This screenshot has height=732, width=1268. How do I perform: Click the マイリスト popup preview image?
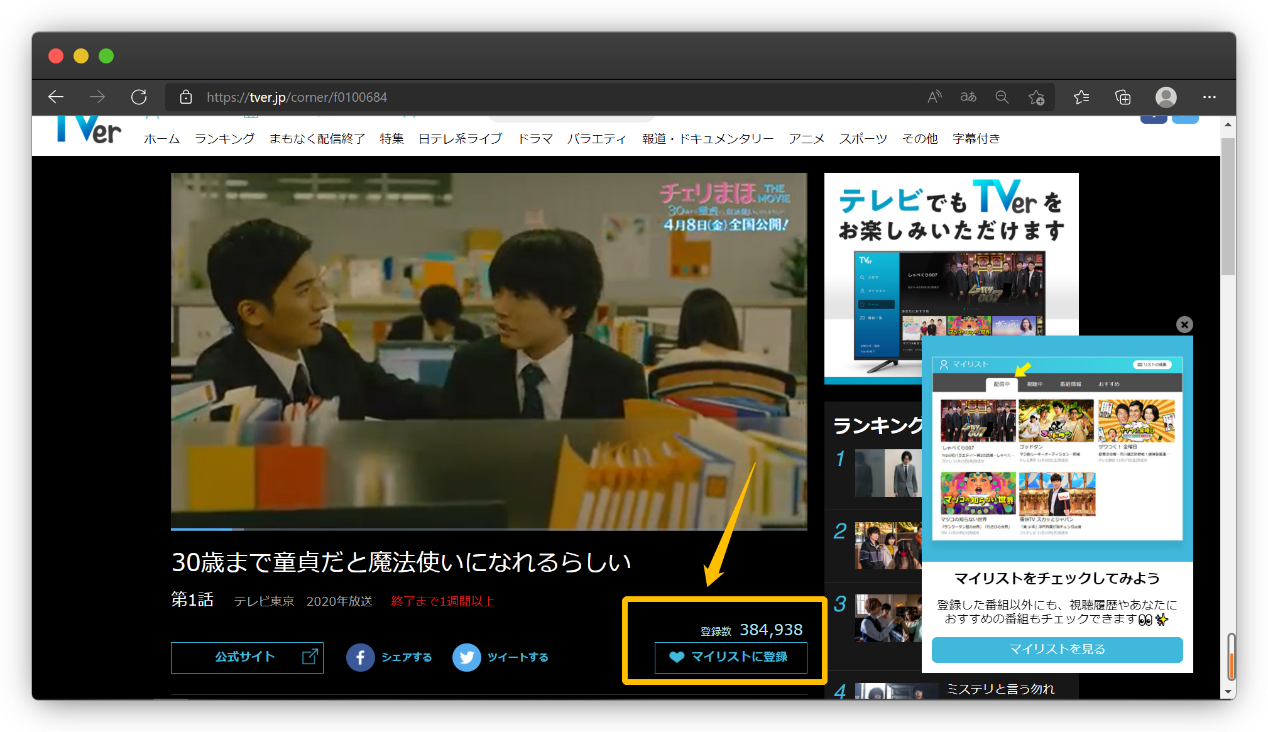(1057, 448)
